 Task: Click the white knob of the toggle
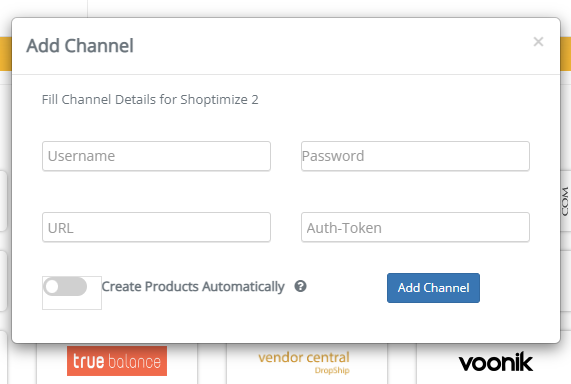coord(52,286)
